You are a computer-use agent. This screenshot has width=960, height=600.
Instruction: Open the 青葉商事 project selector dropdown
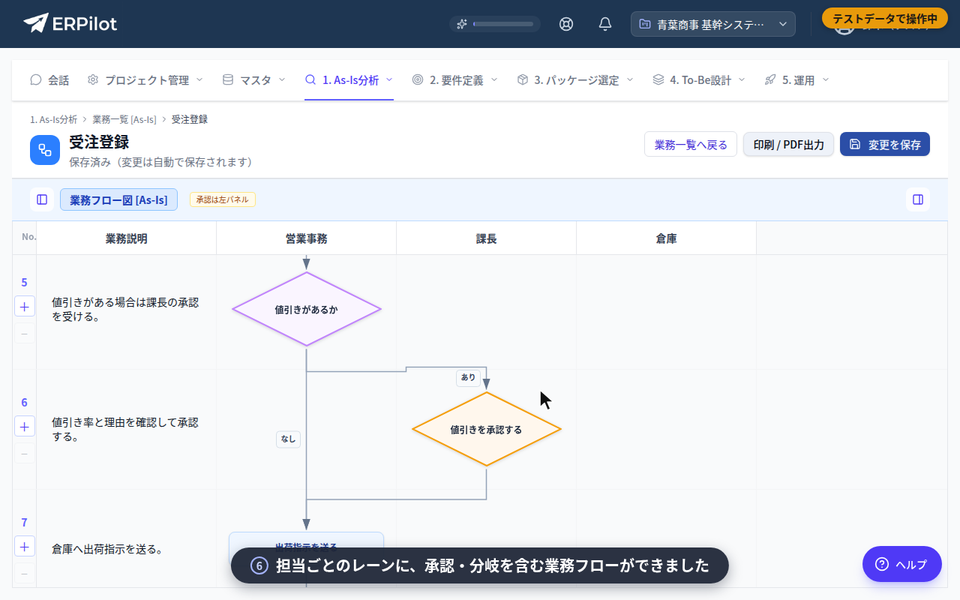pyautogui.click(x=713, y=24)
